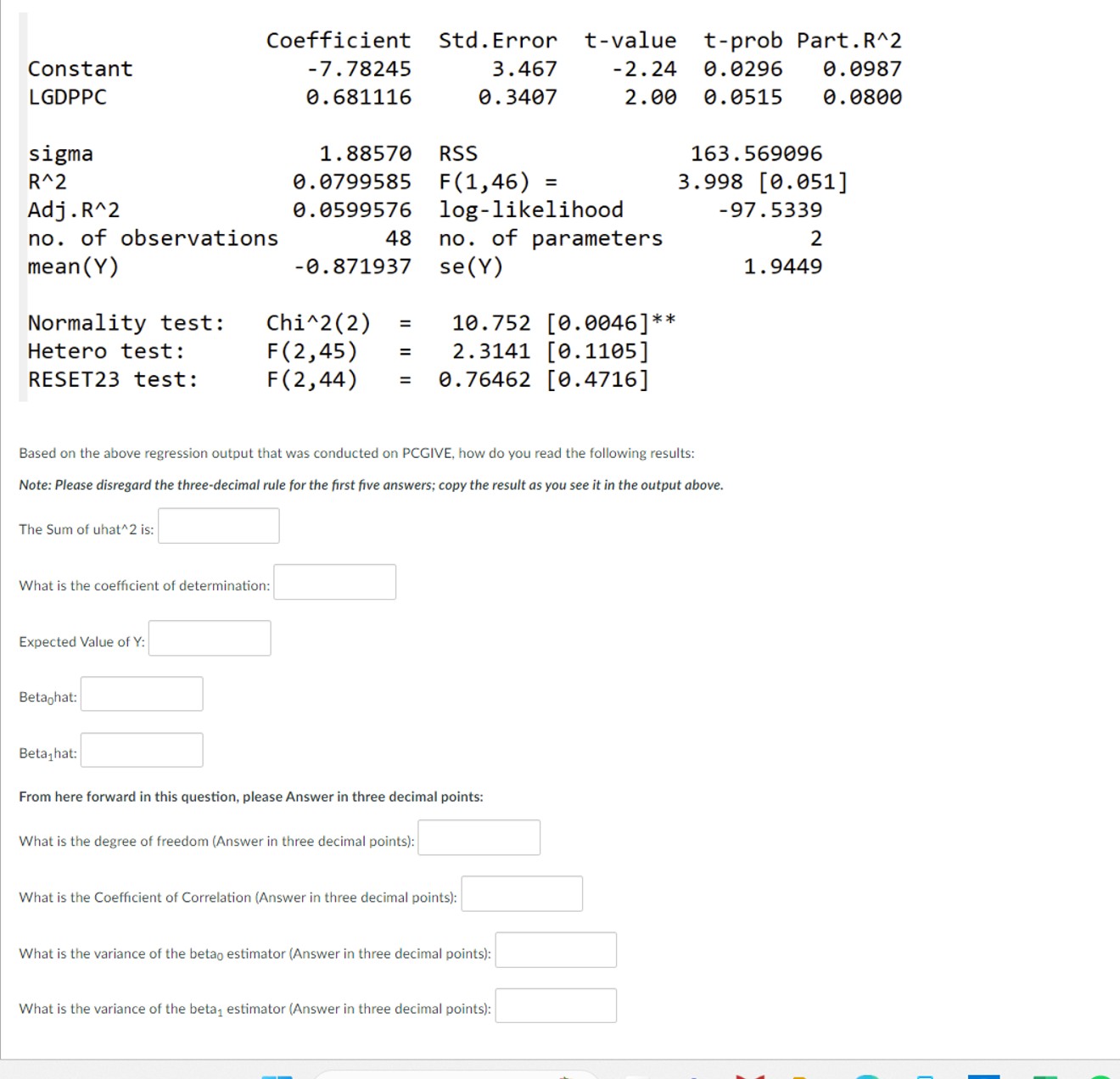Click the coefficient of determination answer box
The image size is (1120, 1079).
334,582
